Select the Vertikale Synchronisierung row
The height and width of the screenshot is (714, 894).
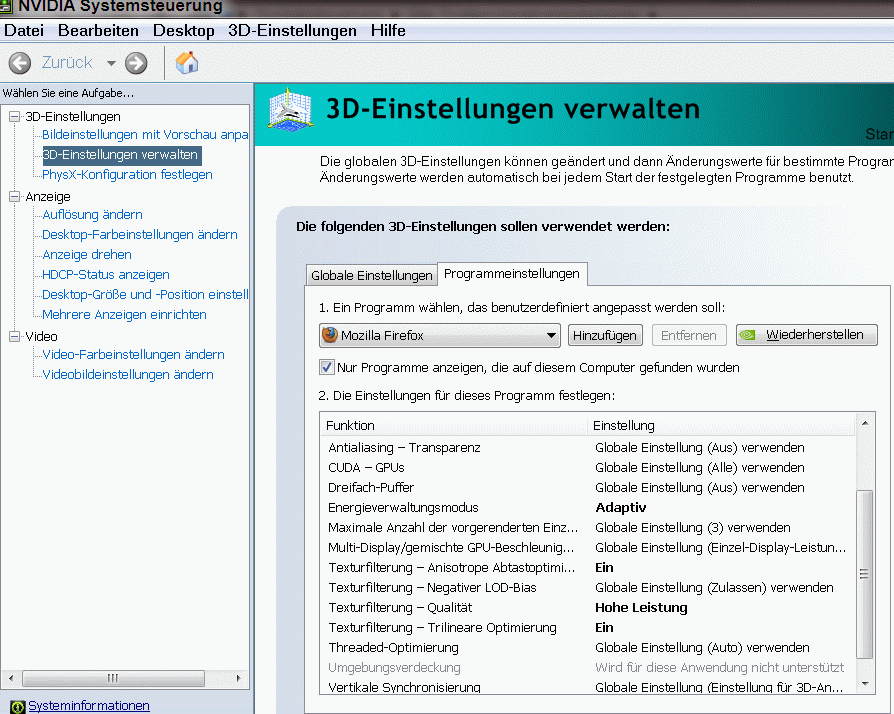[587, 687]
